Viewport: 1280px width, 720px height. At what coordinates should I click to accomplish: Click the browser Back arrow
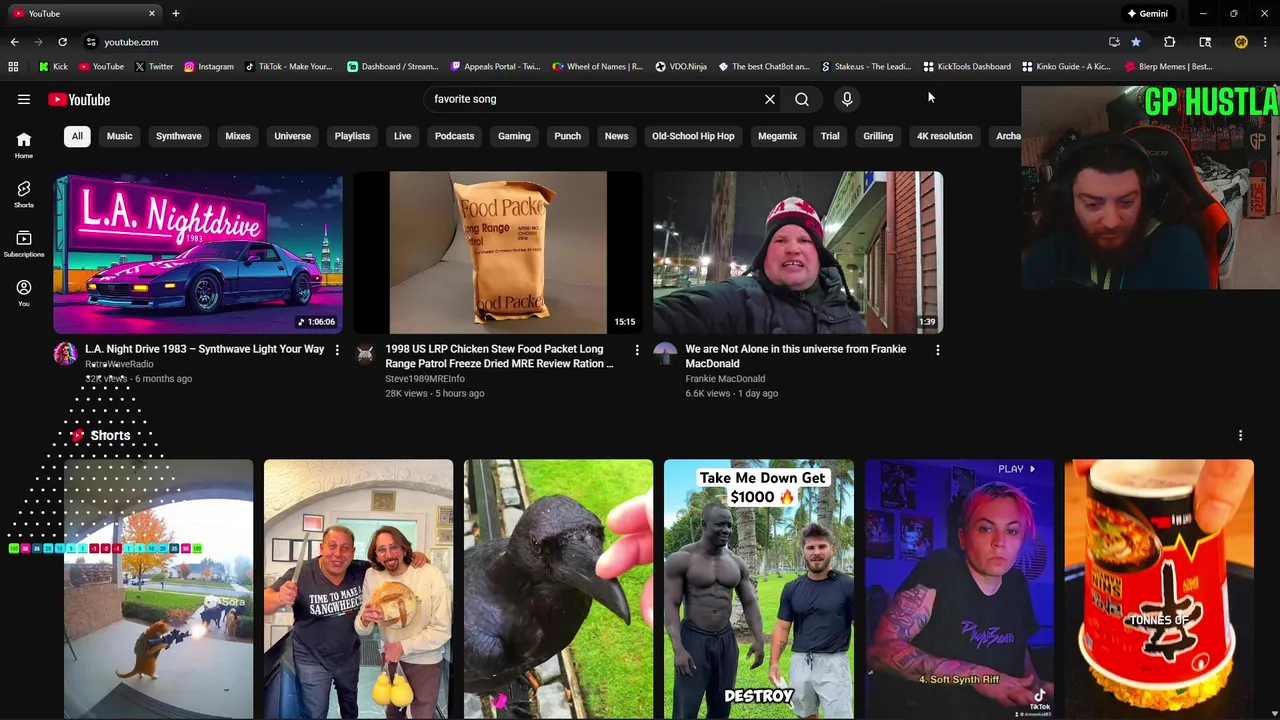(x=14, y=42)
